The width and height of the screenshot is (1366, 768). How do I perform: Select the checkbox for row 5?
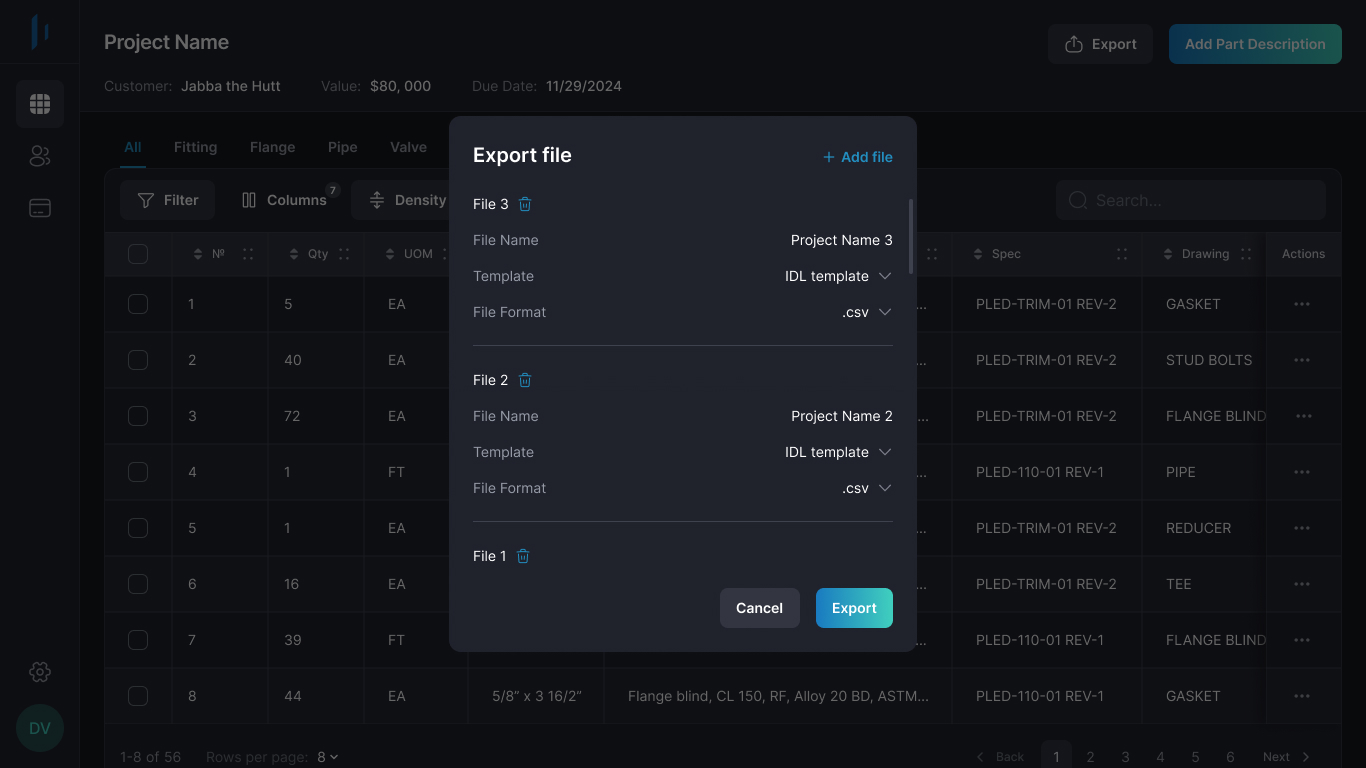(x=138, y=528)
